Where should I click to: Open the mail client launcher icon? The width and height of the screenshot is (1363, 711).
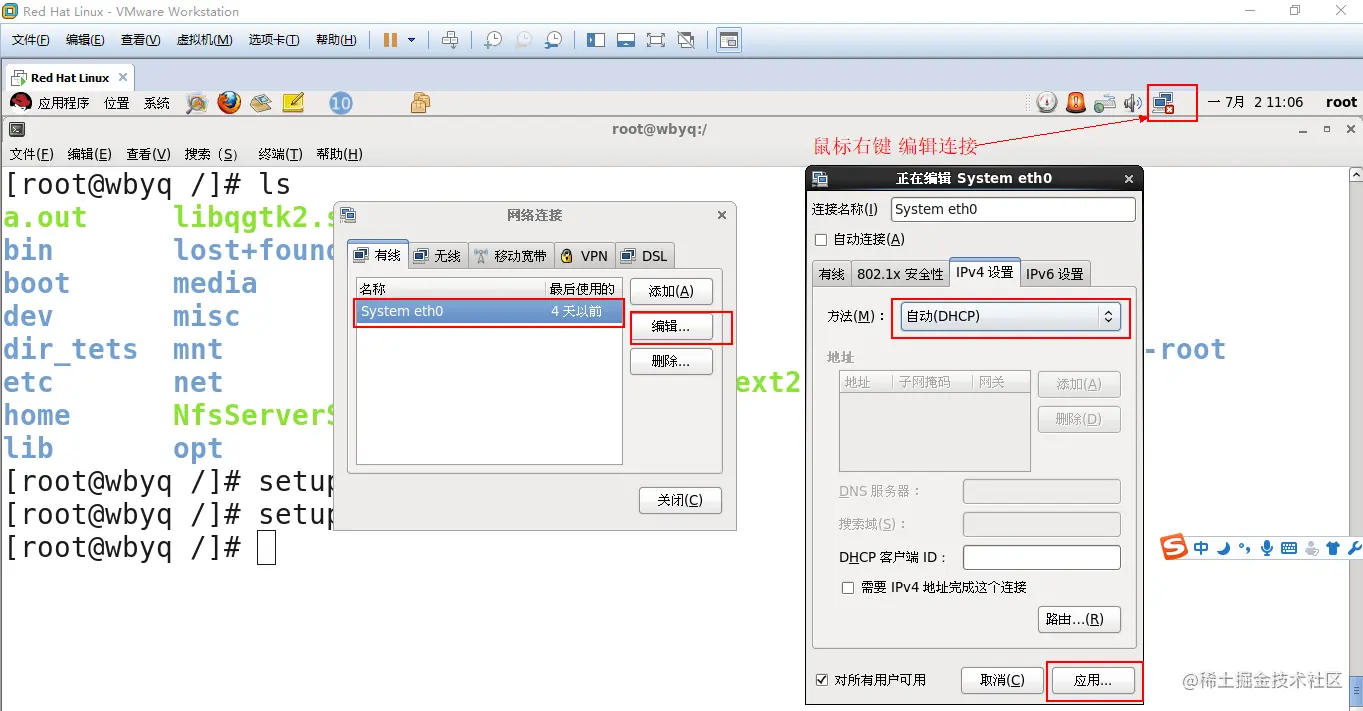[x=261, y=102]
